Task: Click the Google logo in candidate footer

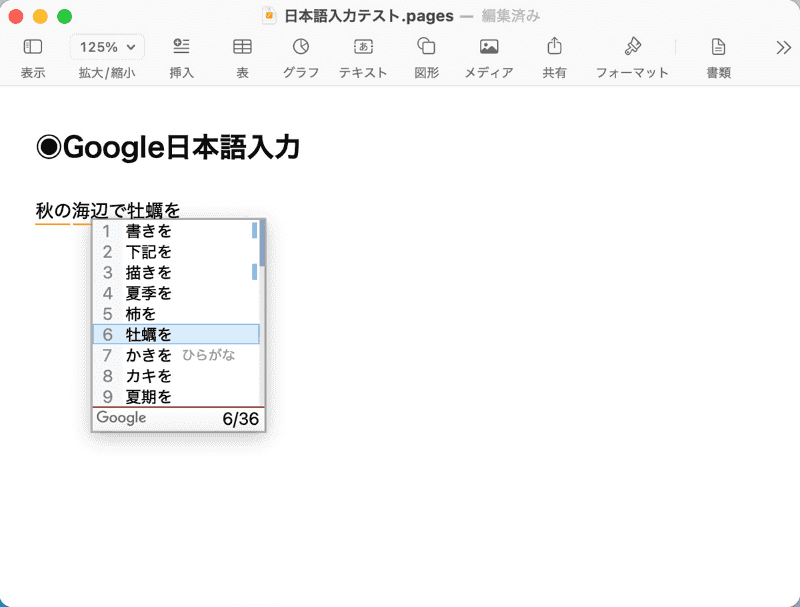Action: [121, 418]
